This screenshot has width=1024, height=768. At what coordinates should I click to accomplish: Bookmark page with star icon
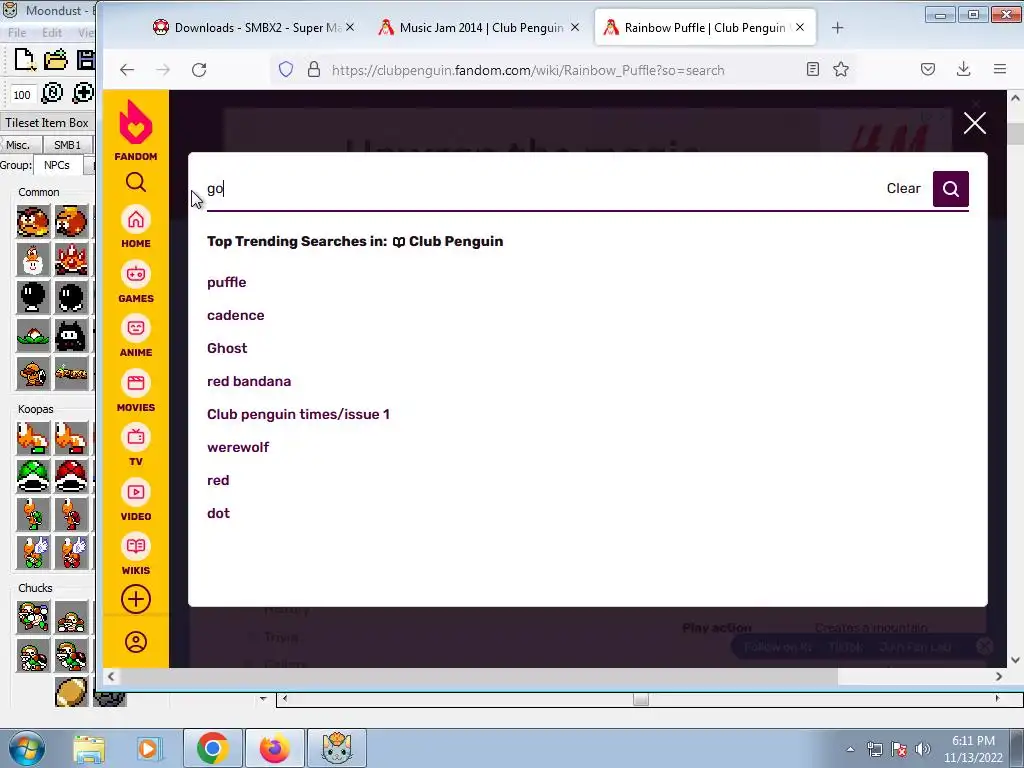(841, 69)
